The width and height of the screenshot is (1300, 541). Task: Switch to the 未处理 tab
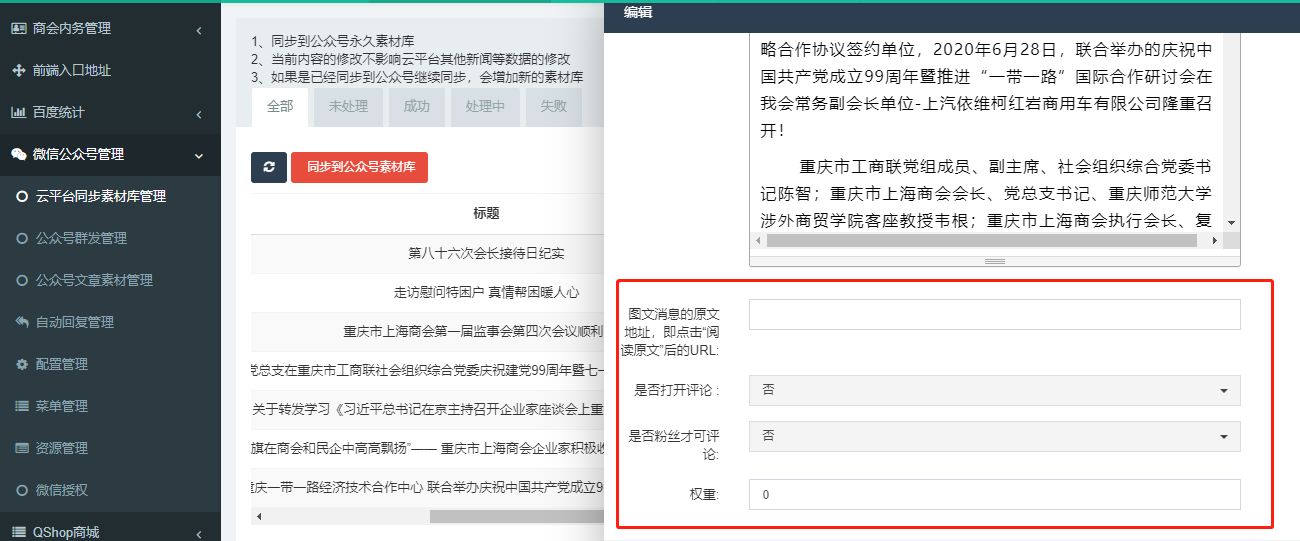coord(348,106)
